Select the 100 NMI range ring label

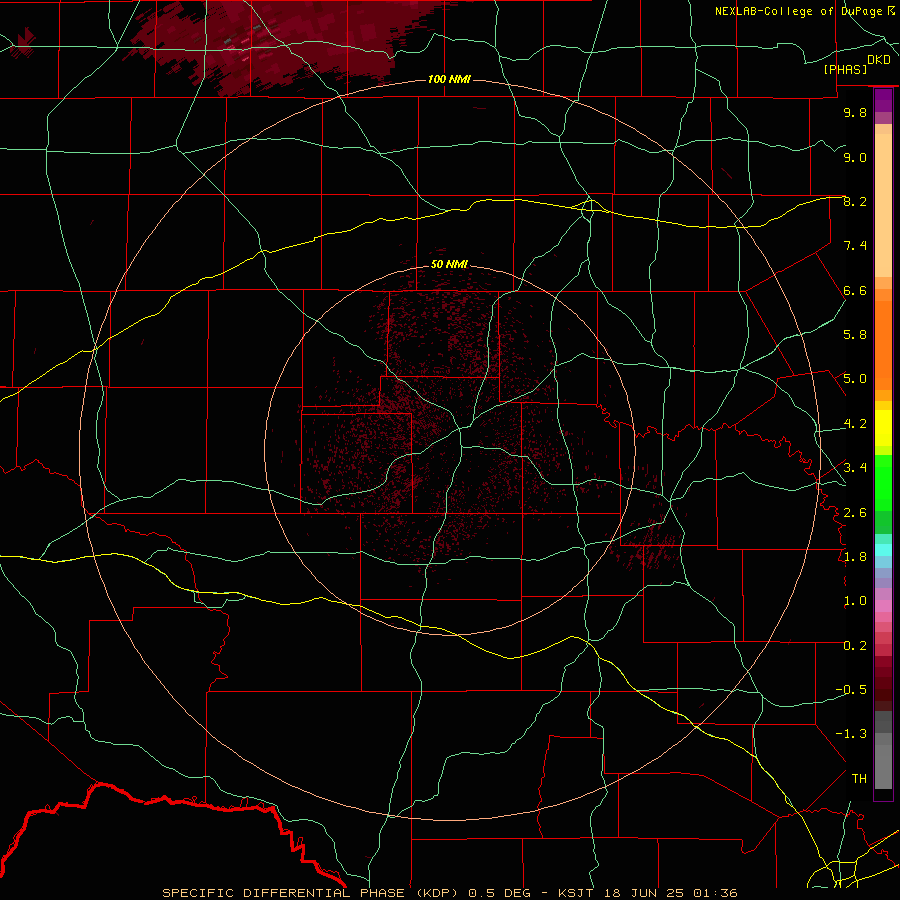click(449, 79)
